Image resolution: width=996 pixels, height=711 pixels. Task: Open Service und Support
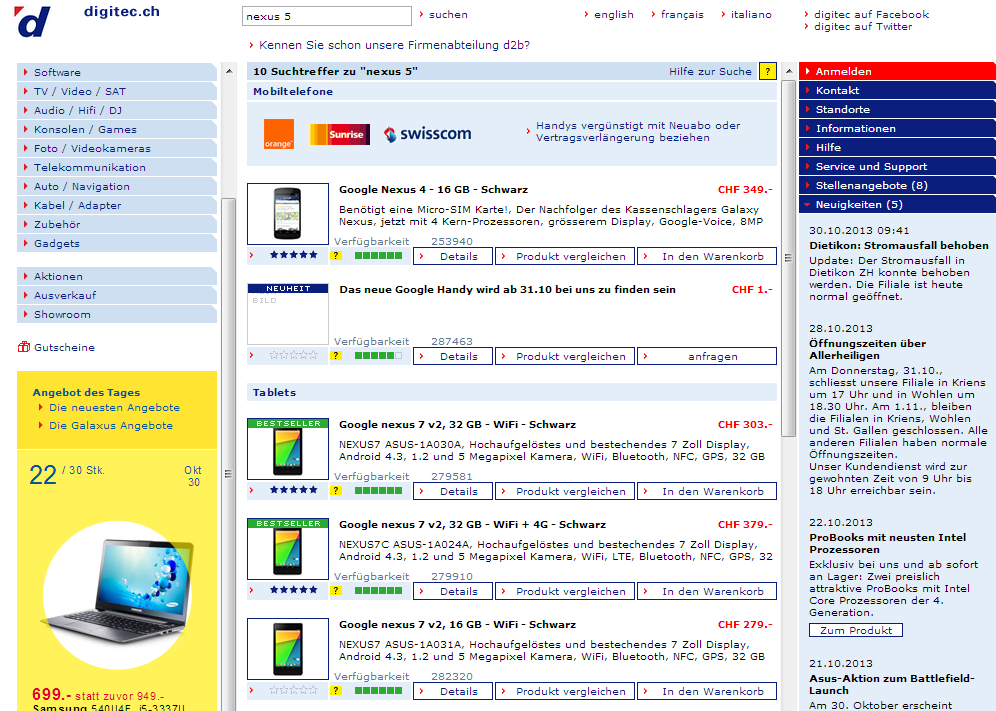897,166
